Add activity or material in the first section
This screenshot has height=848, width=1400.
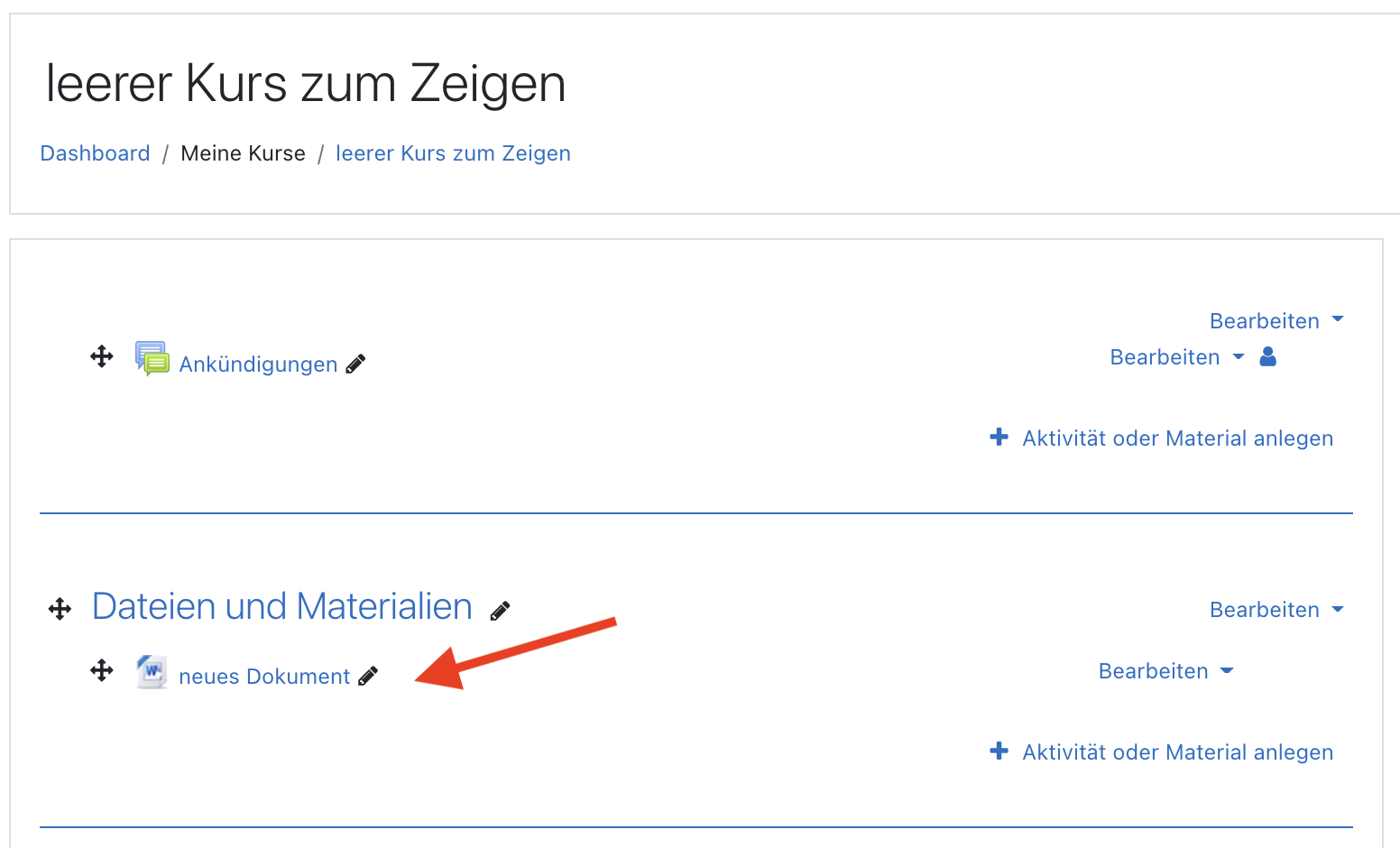pyautogui.click(x=1162, y=438)
